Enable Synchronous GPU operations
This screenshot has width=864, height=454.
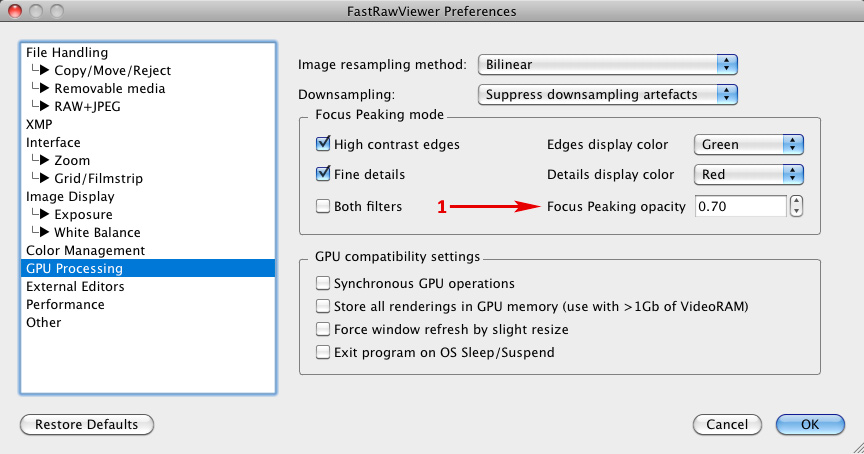tap(323, 284)
